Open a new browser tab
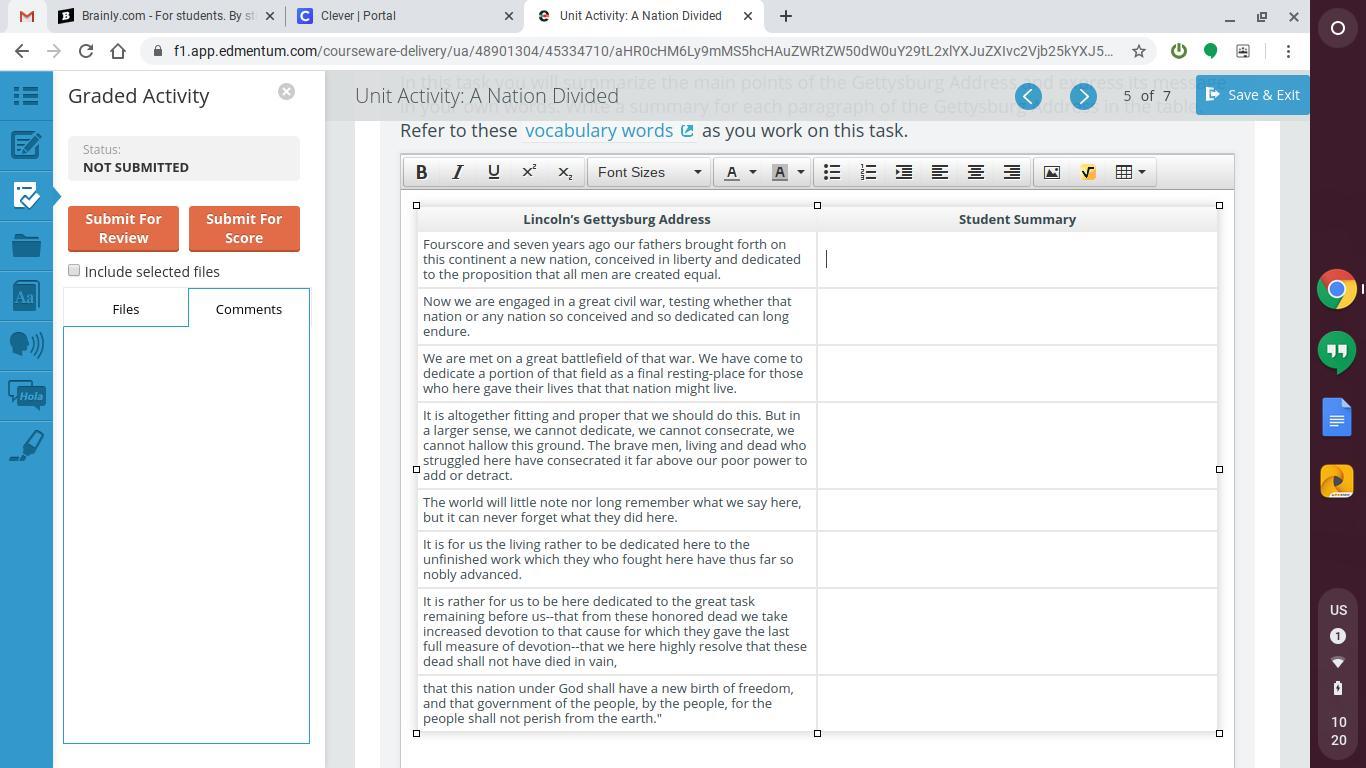The height and width of the screenshot is (768, 1366). coord(786,16)
